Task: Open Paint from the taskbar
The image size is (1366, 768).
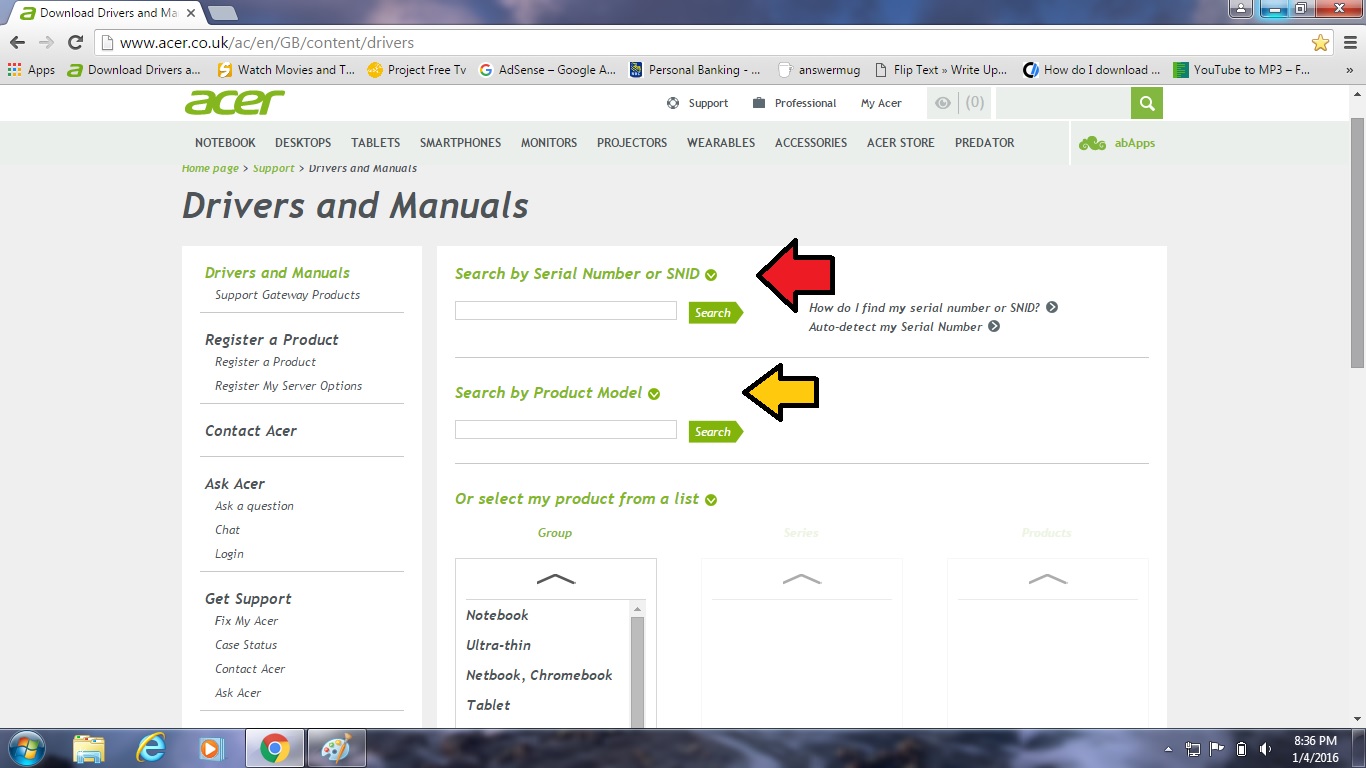Action: coord(336,748)
